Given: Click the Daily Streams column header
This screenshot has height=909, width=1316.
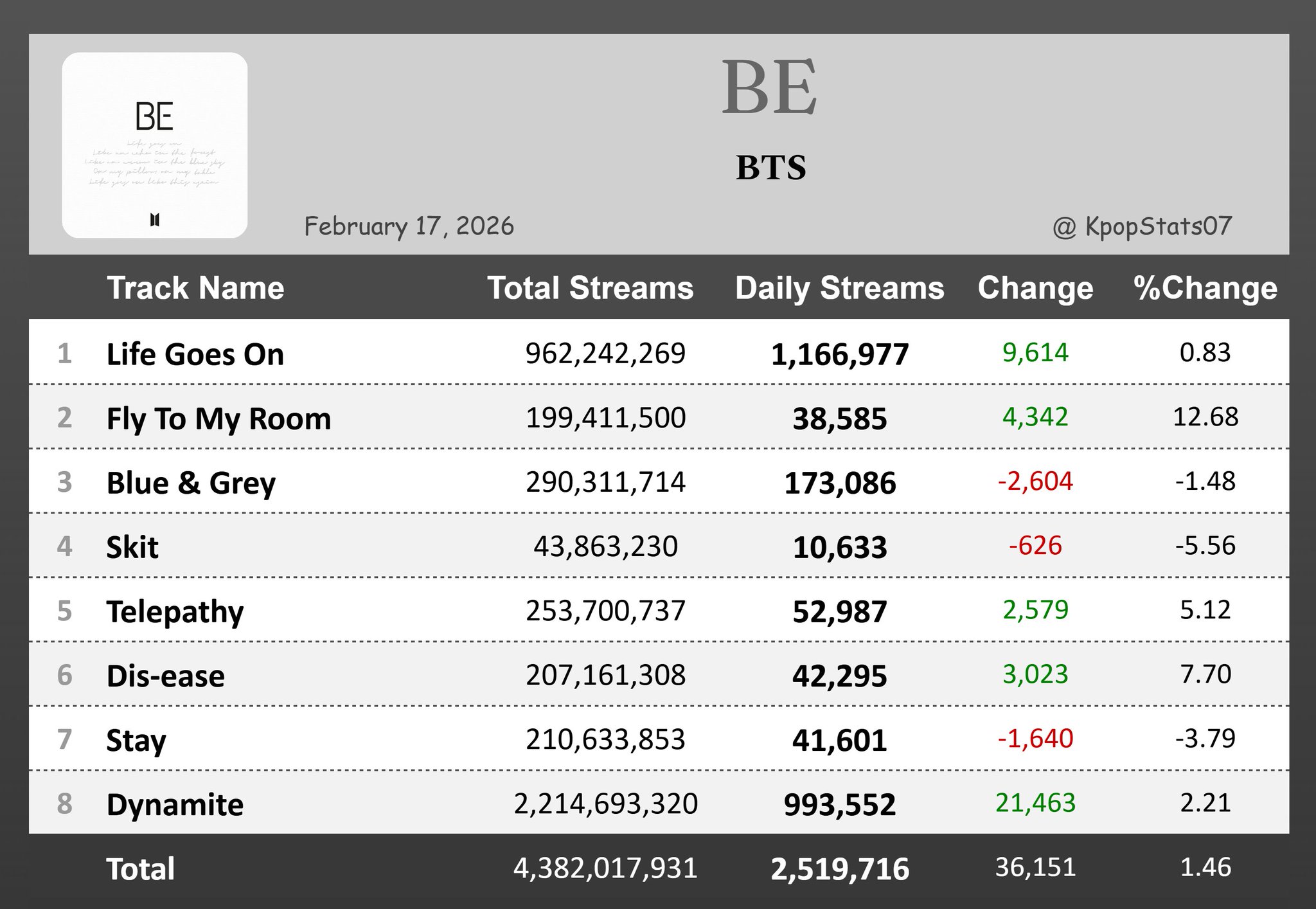Looking at the screenshot, I should [x=839, y=287].
